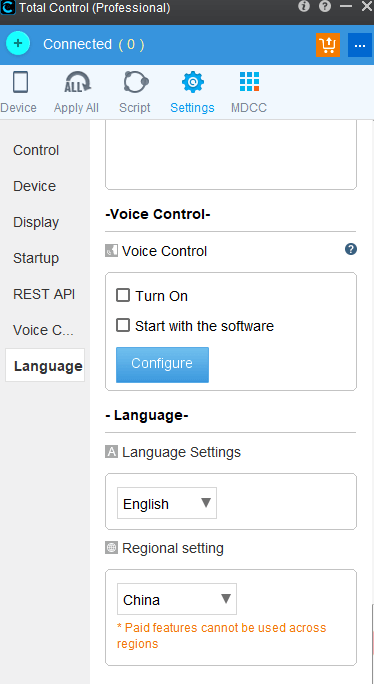
Task: Click the title bar help question icon
Action: pyautogui.click(x=325, y=6)
